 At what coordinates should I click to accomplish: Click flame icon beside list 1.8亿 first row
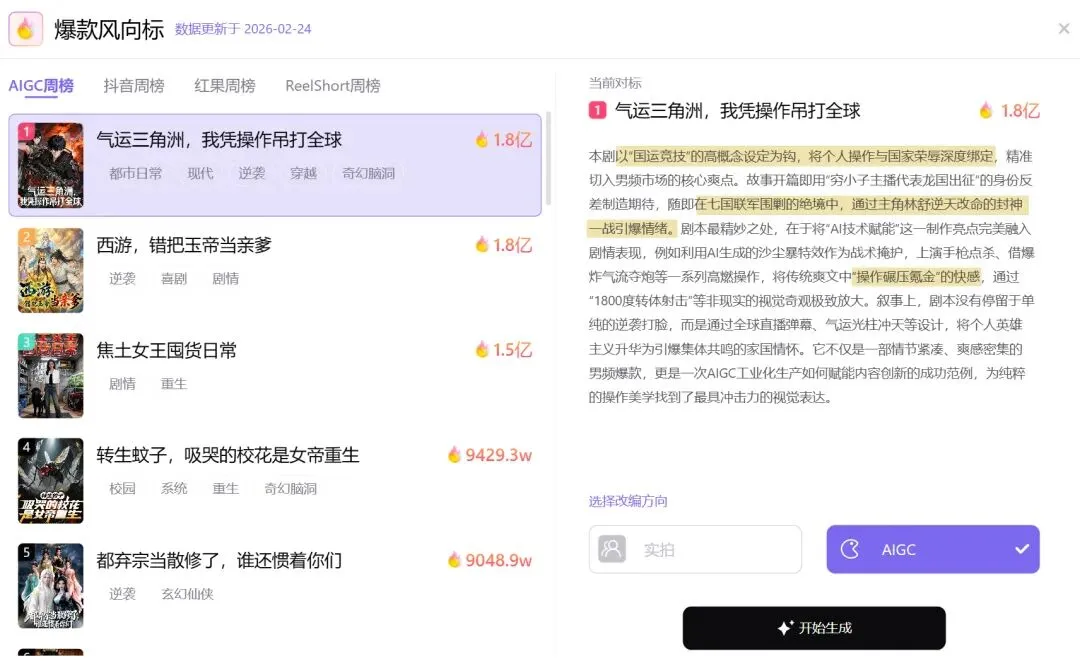(481, 140)
